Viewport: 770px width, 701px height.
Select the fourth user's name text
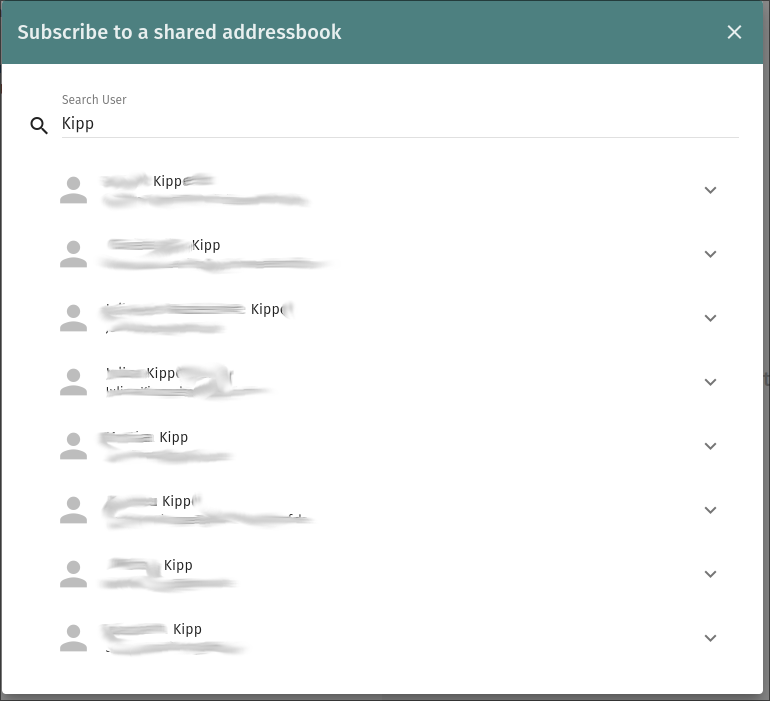click(x=165, y=374)
